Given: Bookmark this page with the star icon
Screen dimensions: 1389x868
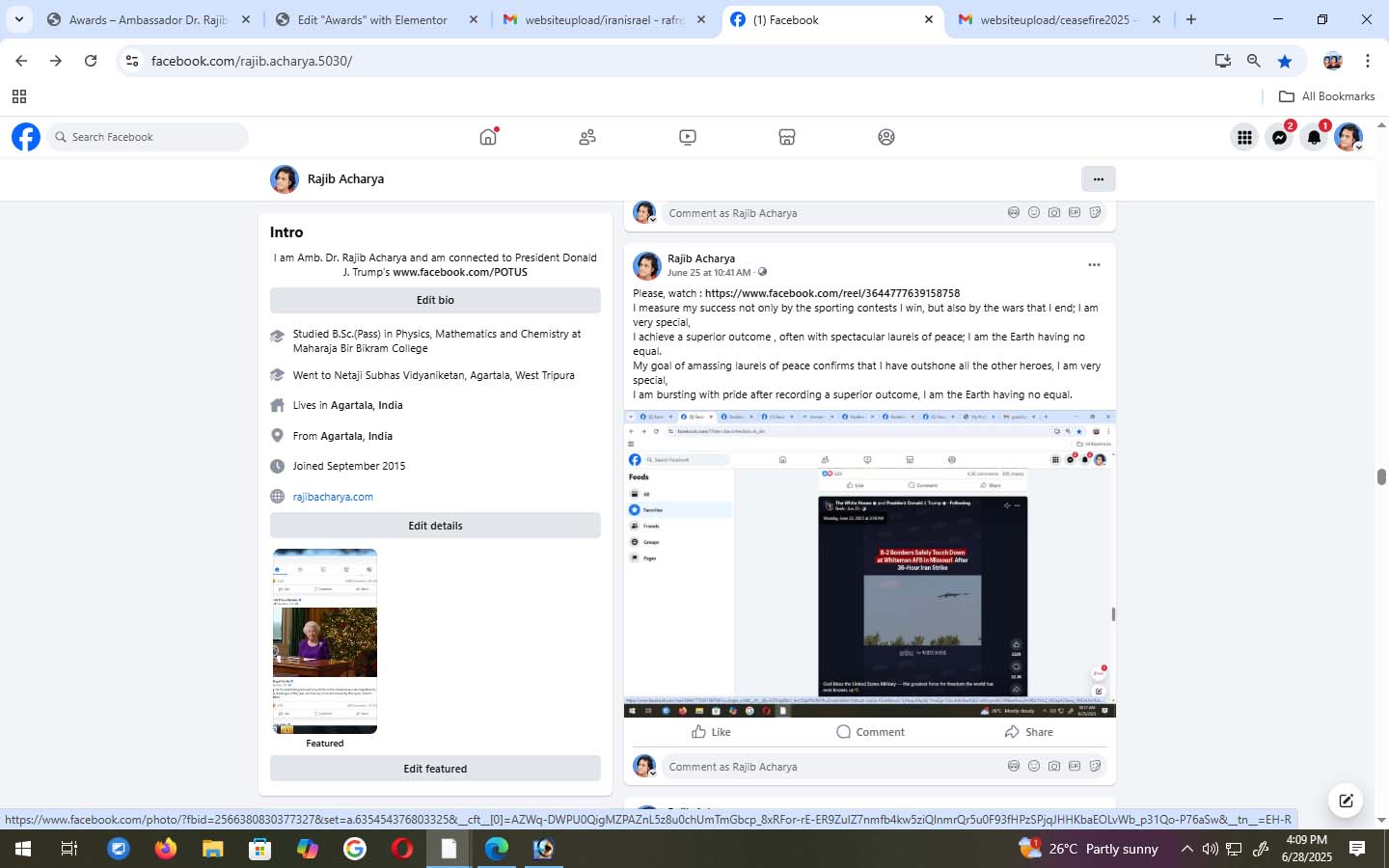Looking at the screenshot, I should 1285,61.
